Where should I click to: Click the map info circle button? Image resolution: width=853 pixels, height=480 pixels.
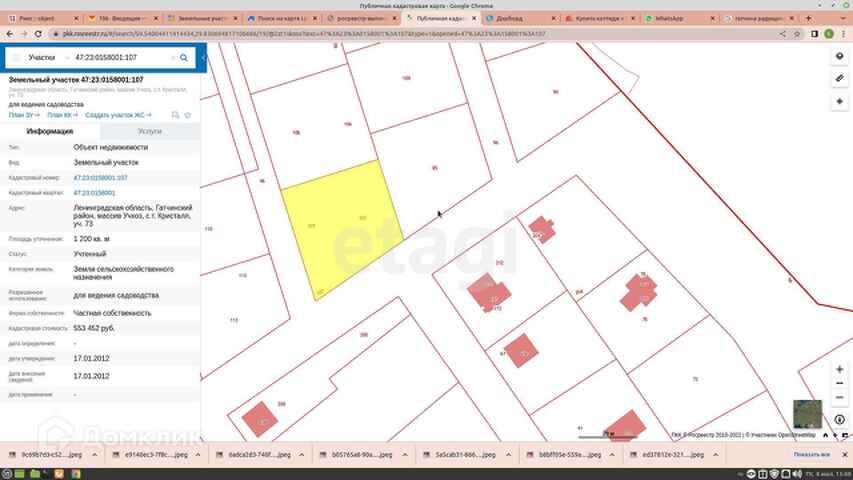[839, 420]
